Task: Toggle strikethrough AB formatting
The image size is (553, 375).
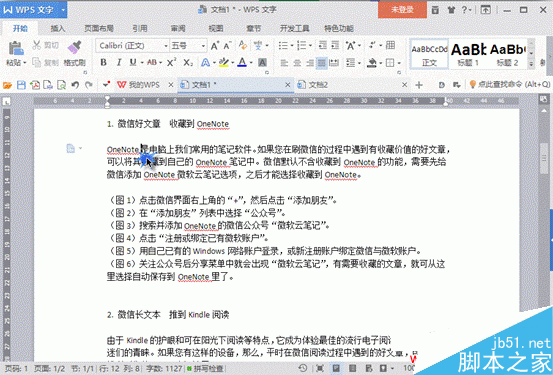Action: coord(152,62)
